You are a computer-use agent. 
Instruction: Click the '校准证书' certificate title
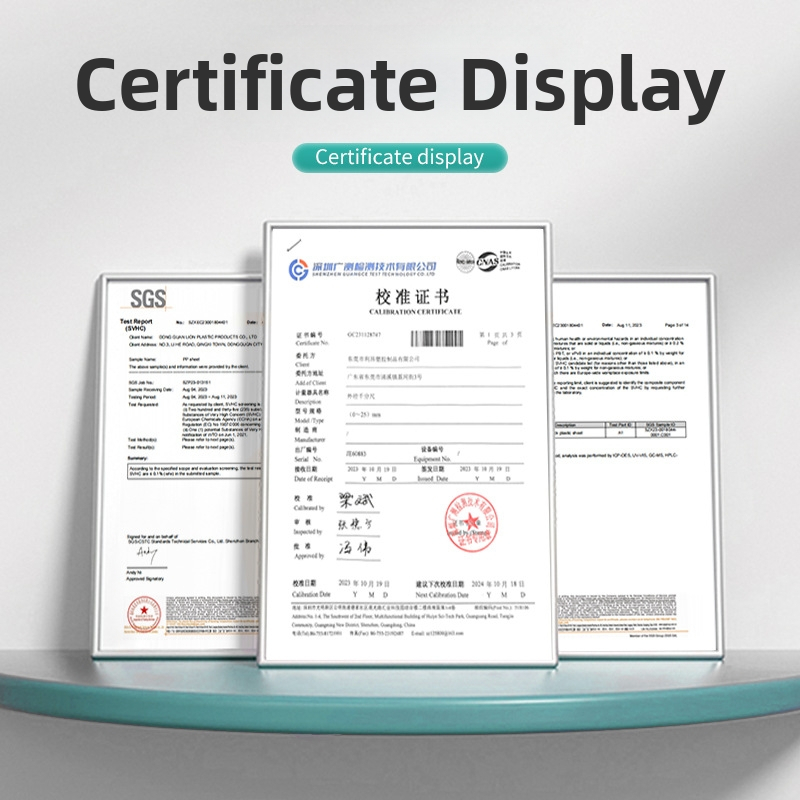(x=412, y=298)
